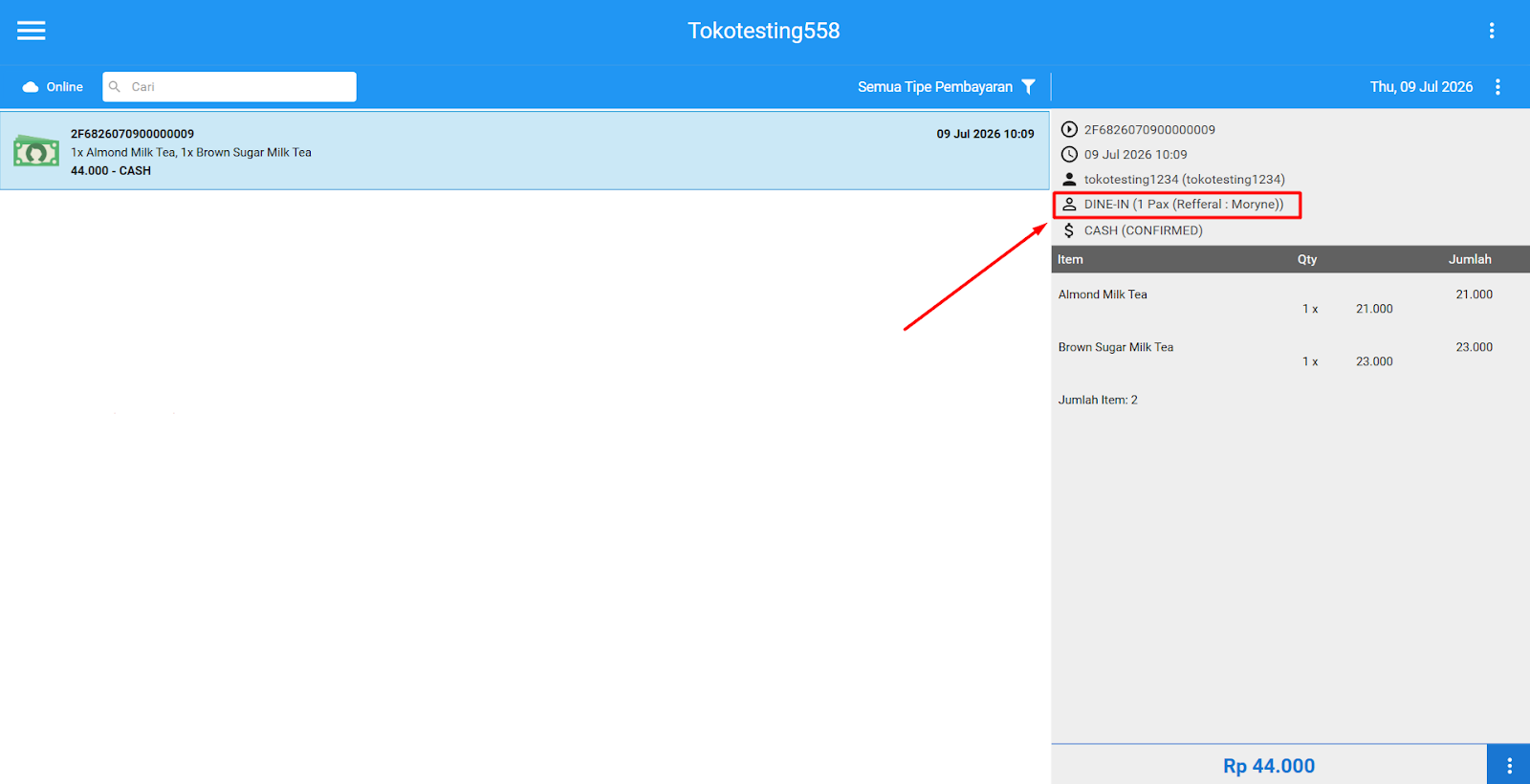
Task: Click the Jumlah column header
Action: pyautogui.click(x=1470, y=259)
